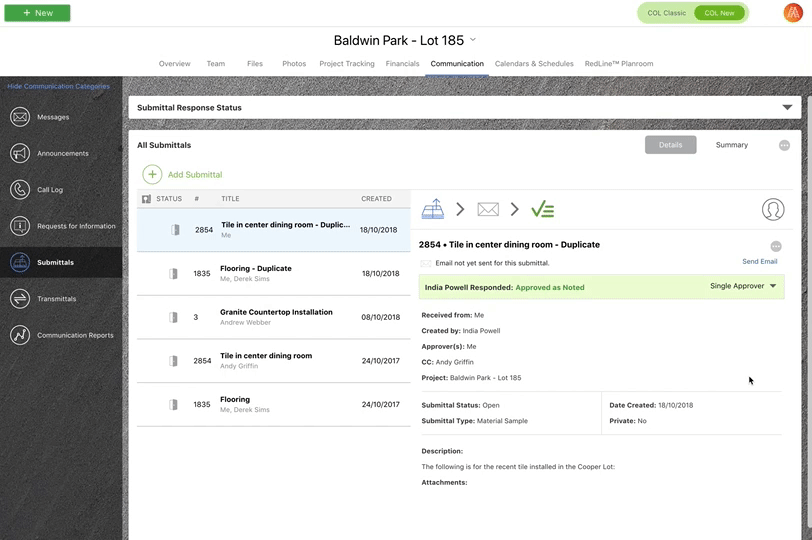Open the Call Log phone icon
This screenshot has width=812, height=540.
pos(20,189)
